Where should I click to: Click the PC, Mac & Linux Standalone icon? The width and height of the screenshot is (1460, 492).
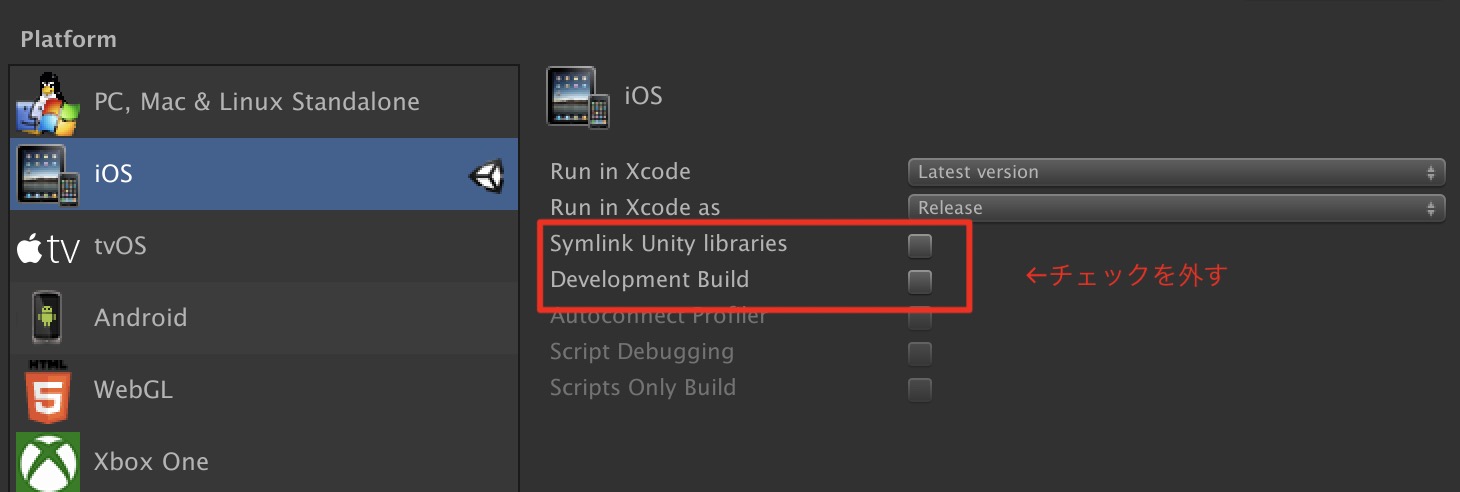point(47,104)
